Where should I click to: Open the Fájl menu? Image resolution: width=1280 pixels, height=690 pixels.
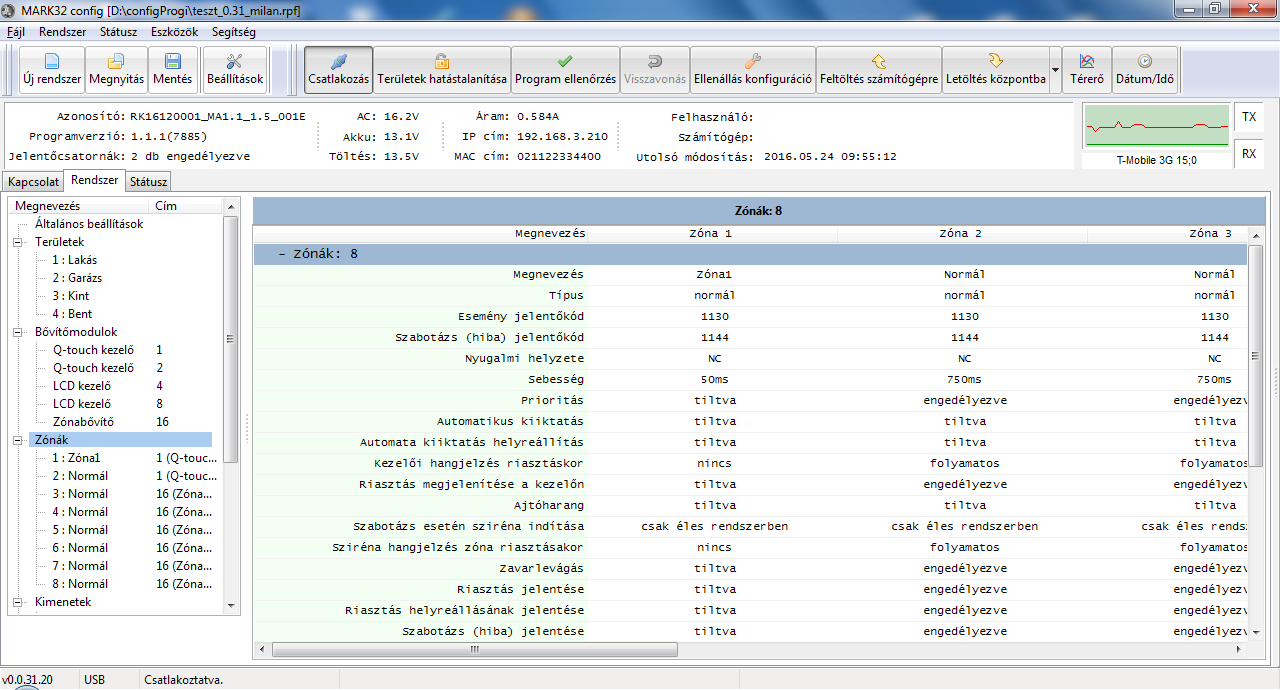(x=16, y=32)
